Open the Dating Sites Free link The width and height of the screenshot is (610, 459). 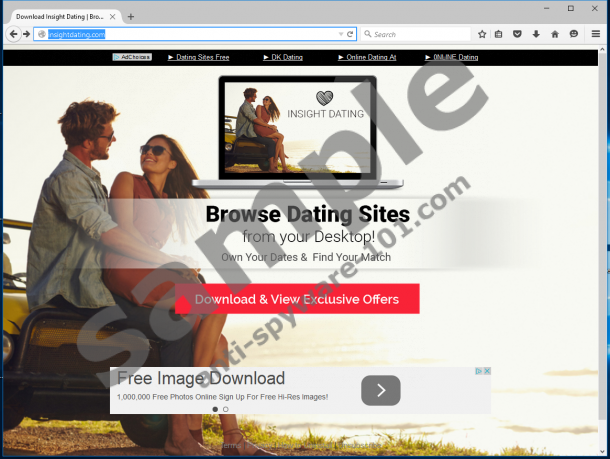[x=199, y=57]
